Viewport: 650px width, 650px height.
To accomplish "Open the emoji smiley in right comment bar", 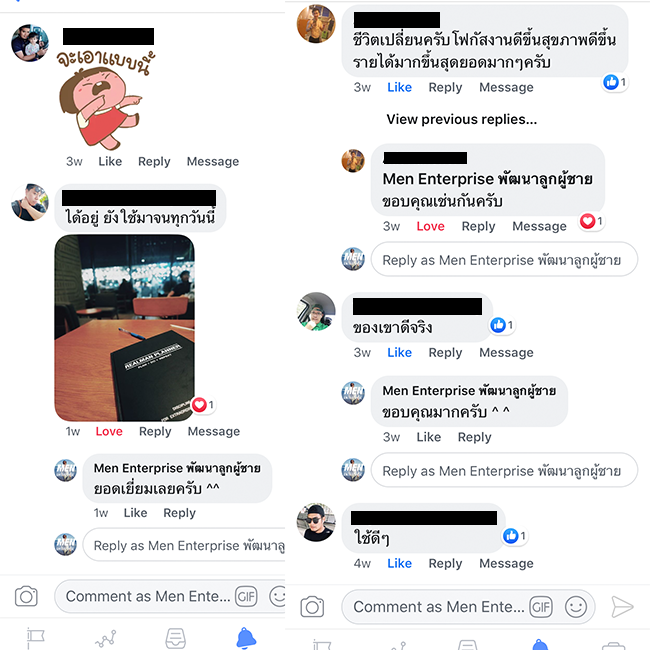I will [x=576, y=607].
